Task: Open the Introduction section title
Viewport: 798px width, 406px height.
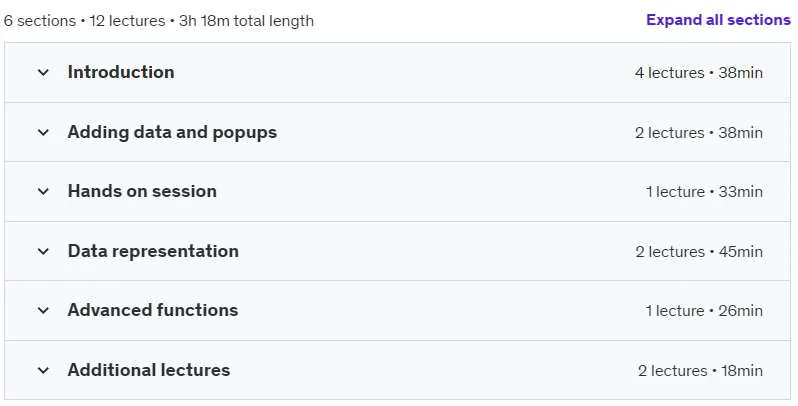Action: (121, 72)
